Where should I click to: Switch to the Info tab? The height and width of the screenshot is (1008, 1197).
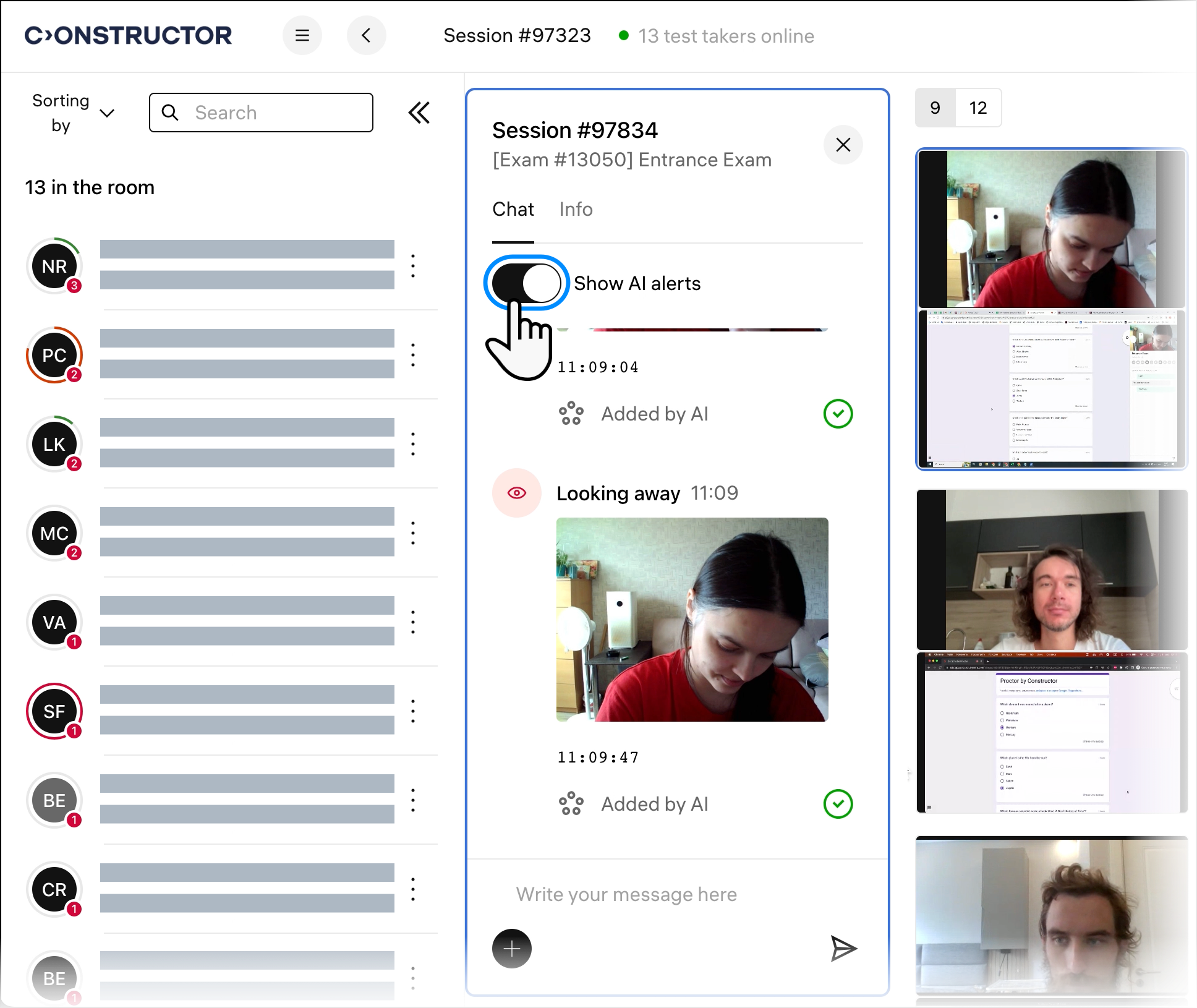576,210
